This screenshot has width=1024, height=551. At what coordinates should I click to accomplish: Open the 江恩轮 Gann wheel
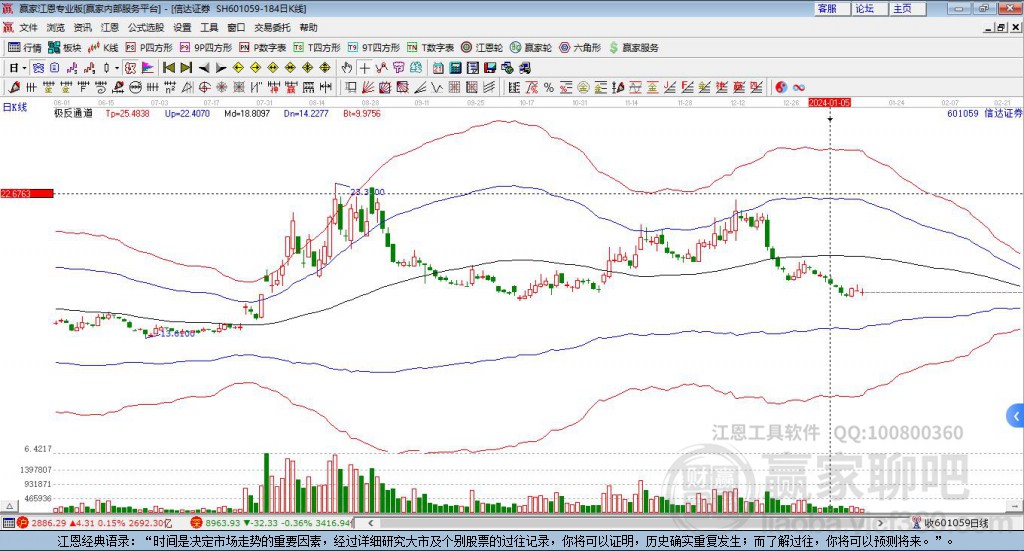482,48
